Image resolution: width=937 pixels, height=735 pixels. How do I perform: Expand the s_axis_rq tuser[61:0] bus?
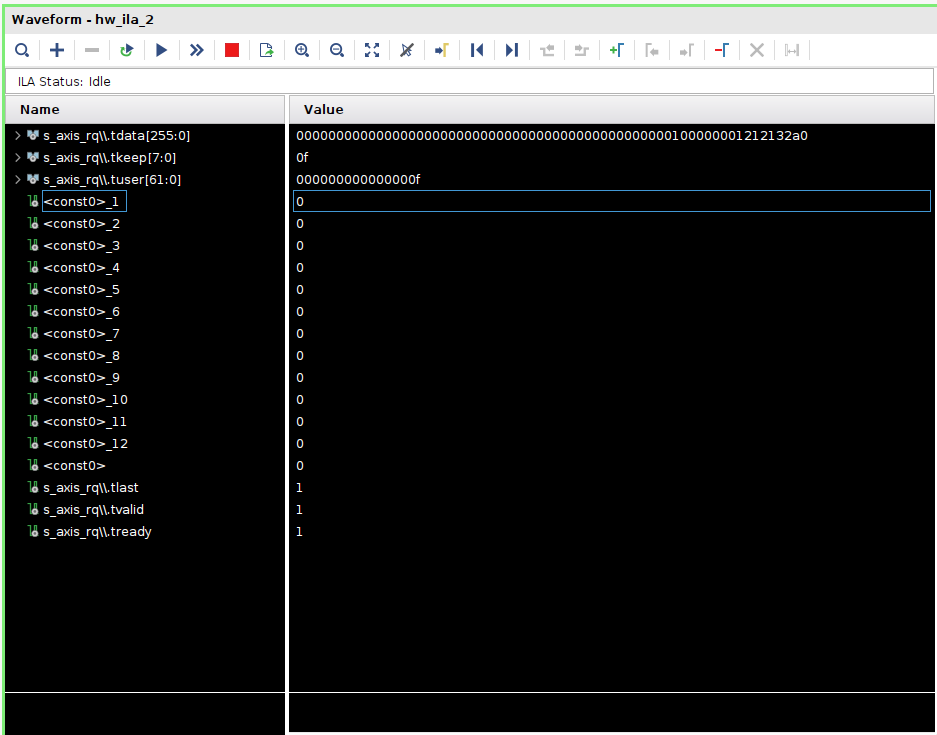coord(17,179)
